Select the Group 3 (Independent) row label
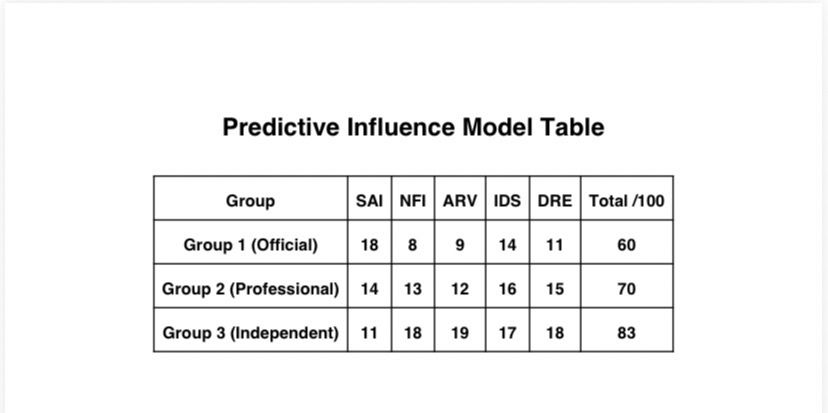Screen dimensions: 828x413 [x=250, y=333]
